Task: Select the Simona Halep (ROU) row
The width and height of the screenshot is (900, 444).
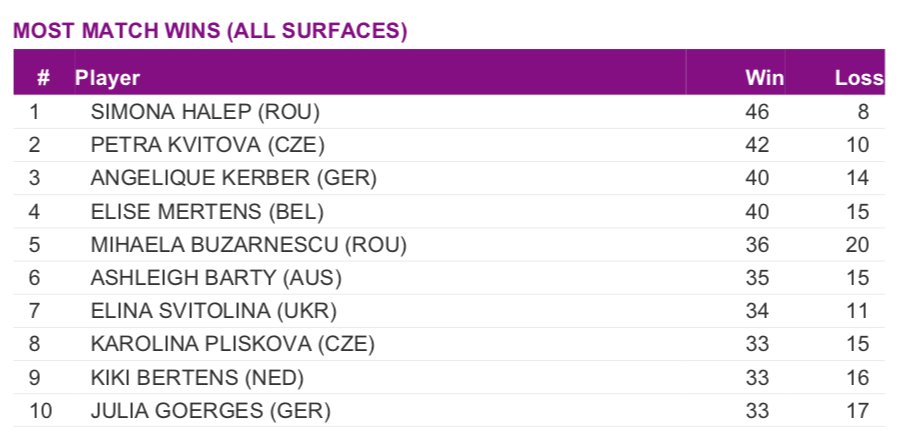Action: [x=204, y=112]
